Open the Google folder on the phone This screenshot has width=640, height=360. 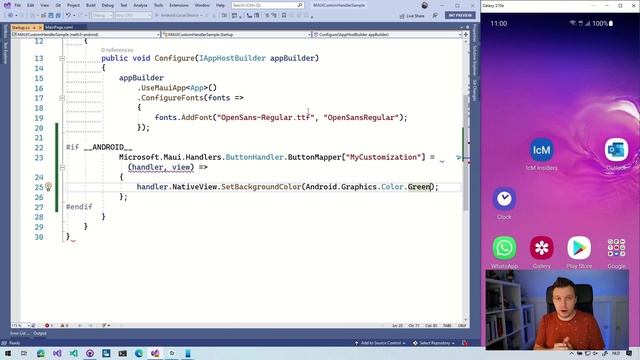click(x=616, y=253)
